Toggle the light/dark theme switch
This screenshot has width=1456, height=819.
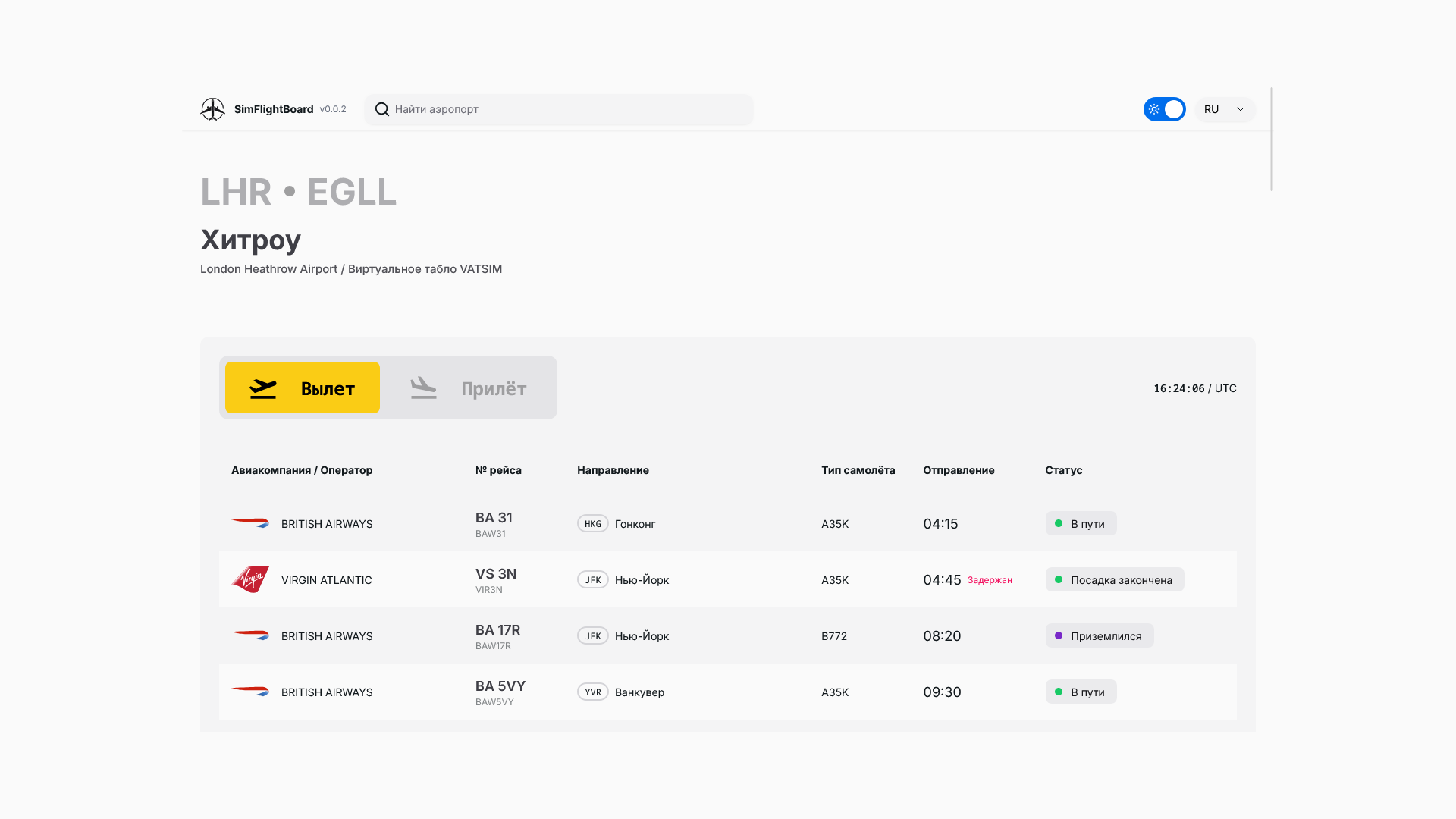1164,109
